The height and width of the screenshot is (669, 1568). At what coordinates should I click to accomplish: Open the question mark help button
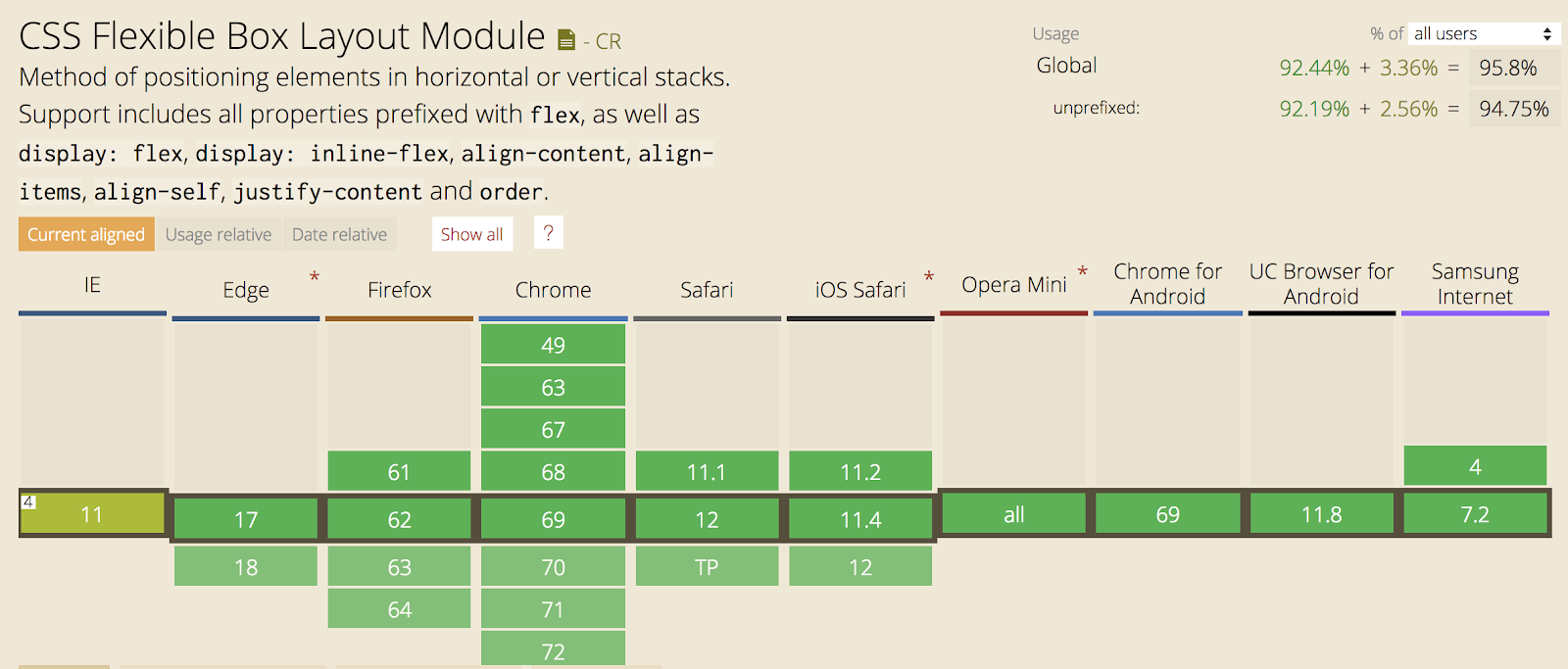pyautogui.click(x=548, y=233)
